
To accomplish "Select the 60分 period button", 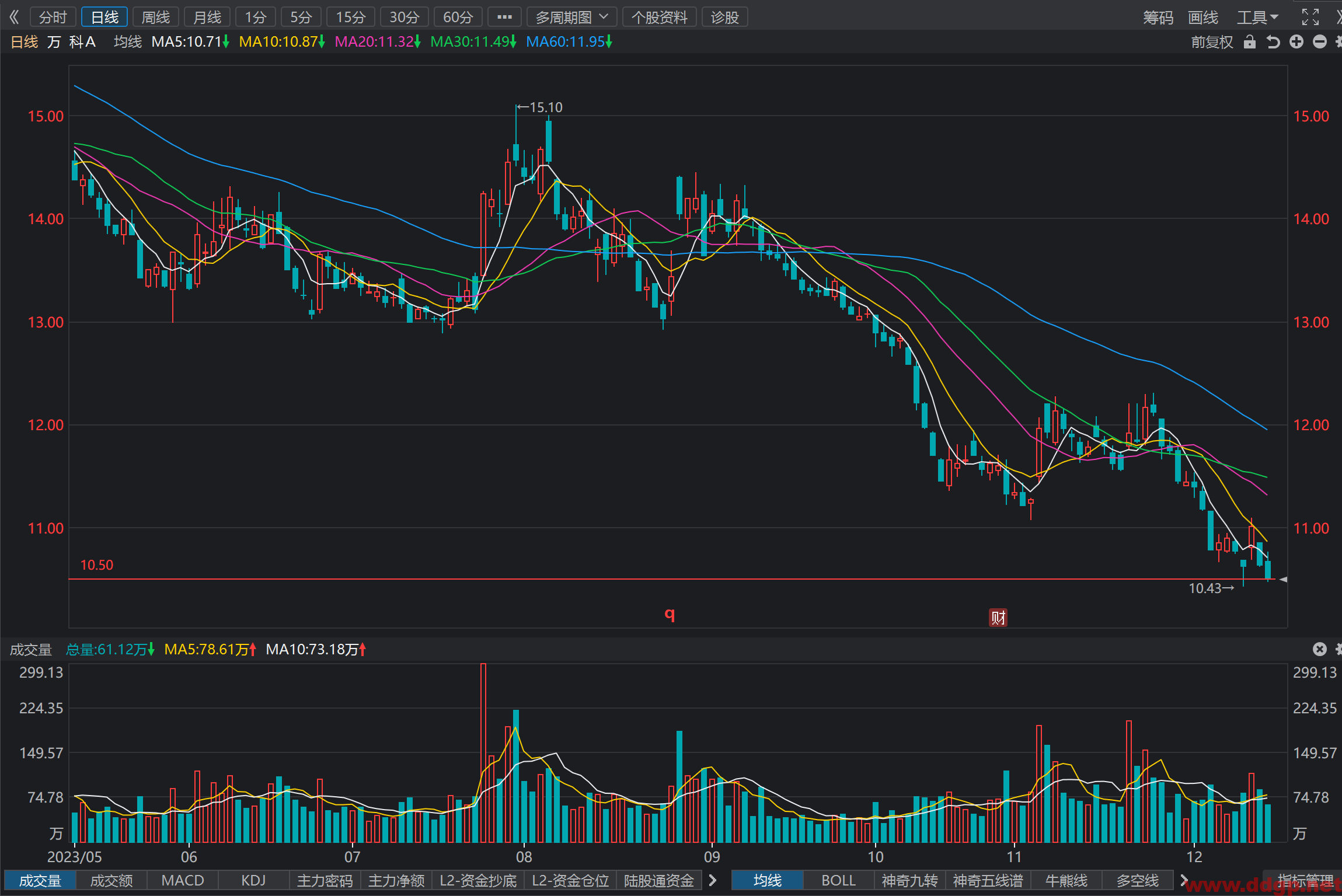I will pyautogui.click(x=458, y=17).
